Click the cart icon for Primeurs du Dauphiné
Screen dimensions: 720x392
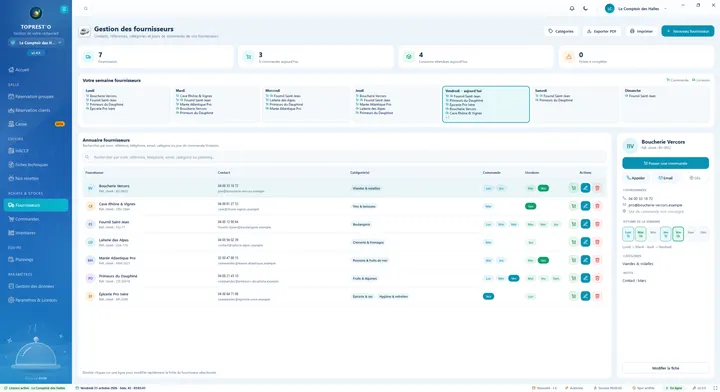point(574,278)
